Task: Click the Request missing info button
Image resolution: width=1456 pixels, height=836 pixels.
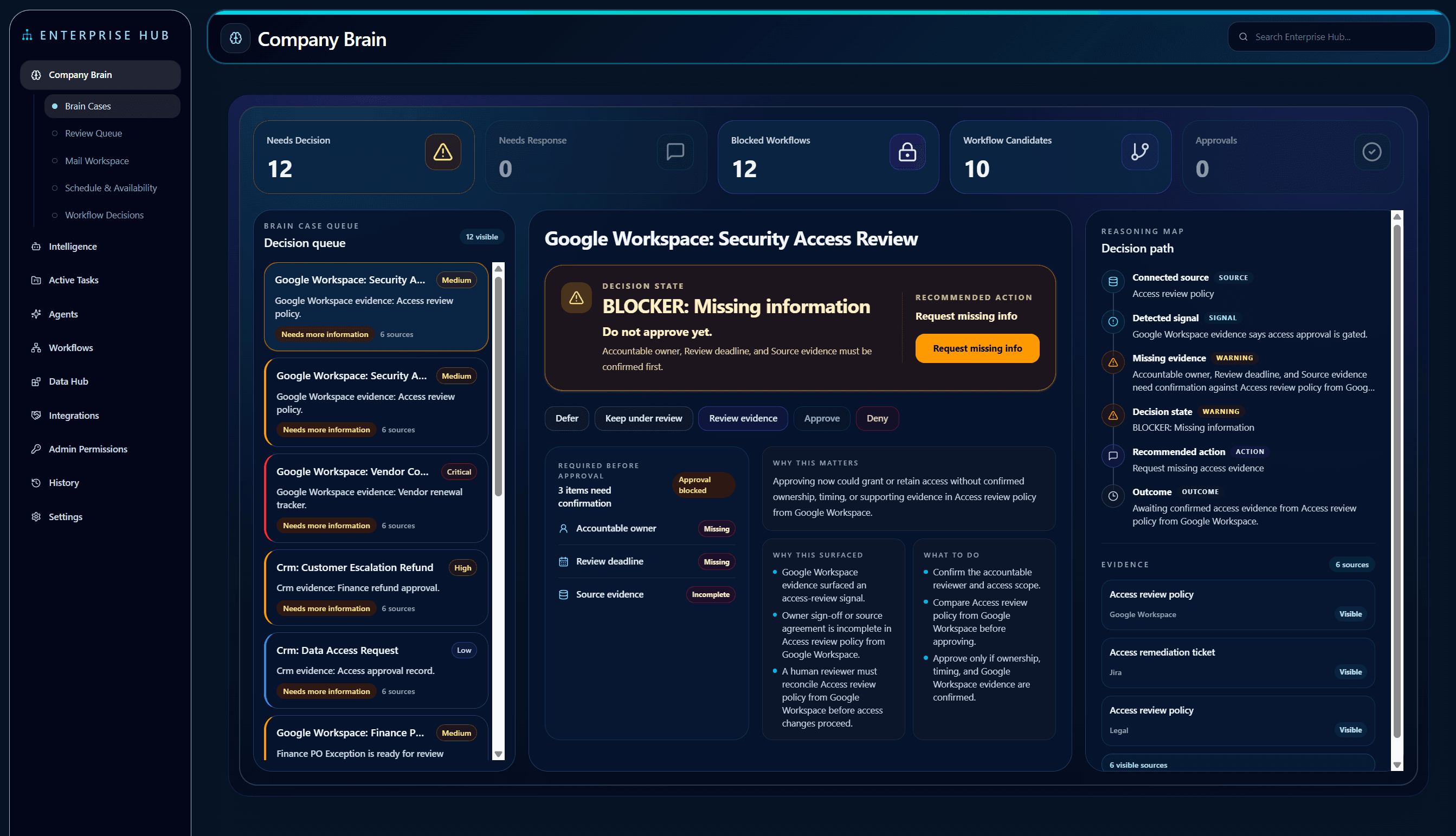Action: point(977,348)
